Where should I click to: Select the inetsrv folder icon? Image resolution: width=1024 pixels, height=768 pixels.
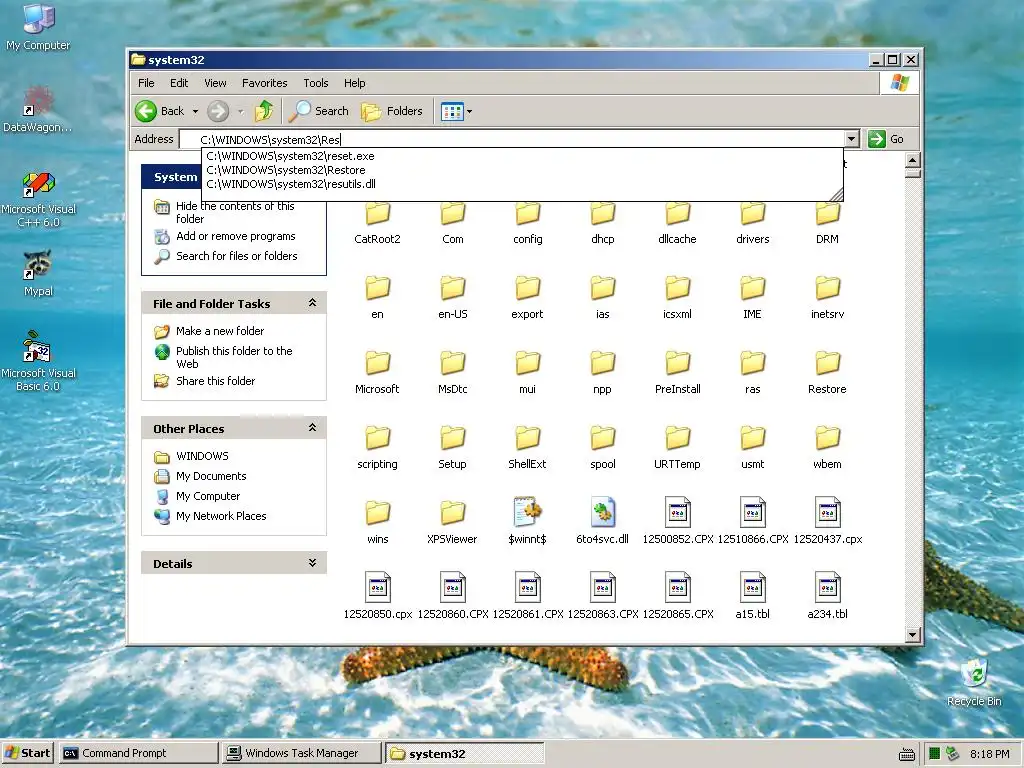pos(827,289)
